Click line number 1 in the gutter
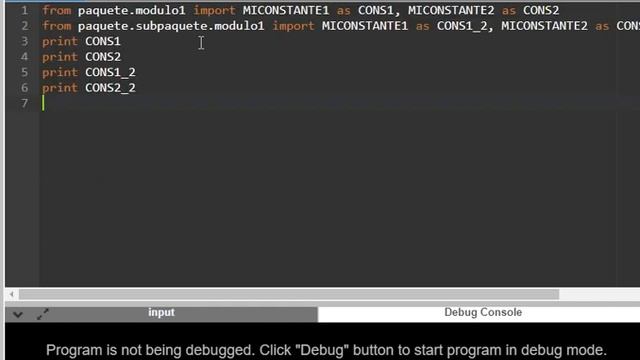The width and height of the screenshot is (640, 360). (24, 10)
